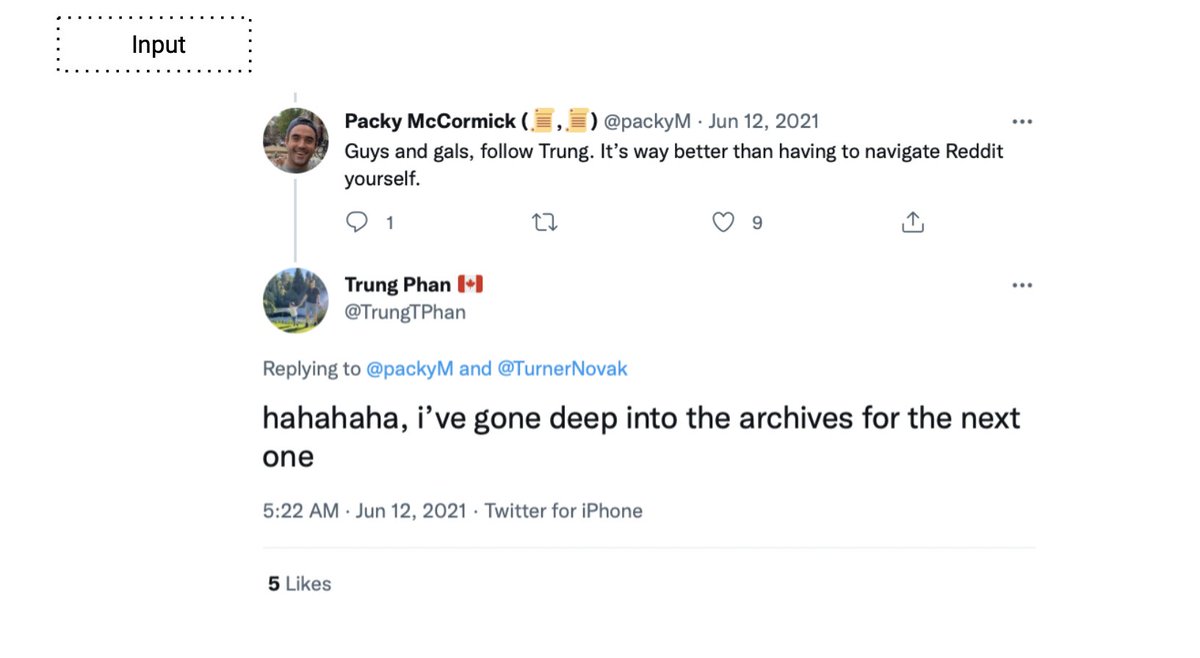Screen dimensions: 1200x658
Task: Open more options on Packy's tweet
Action: tap(1022, 122)
